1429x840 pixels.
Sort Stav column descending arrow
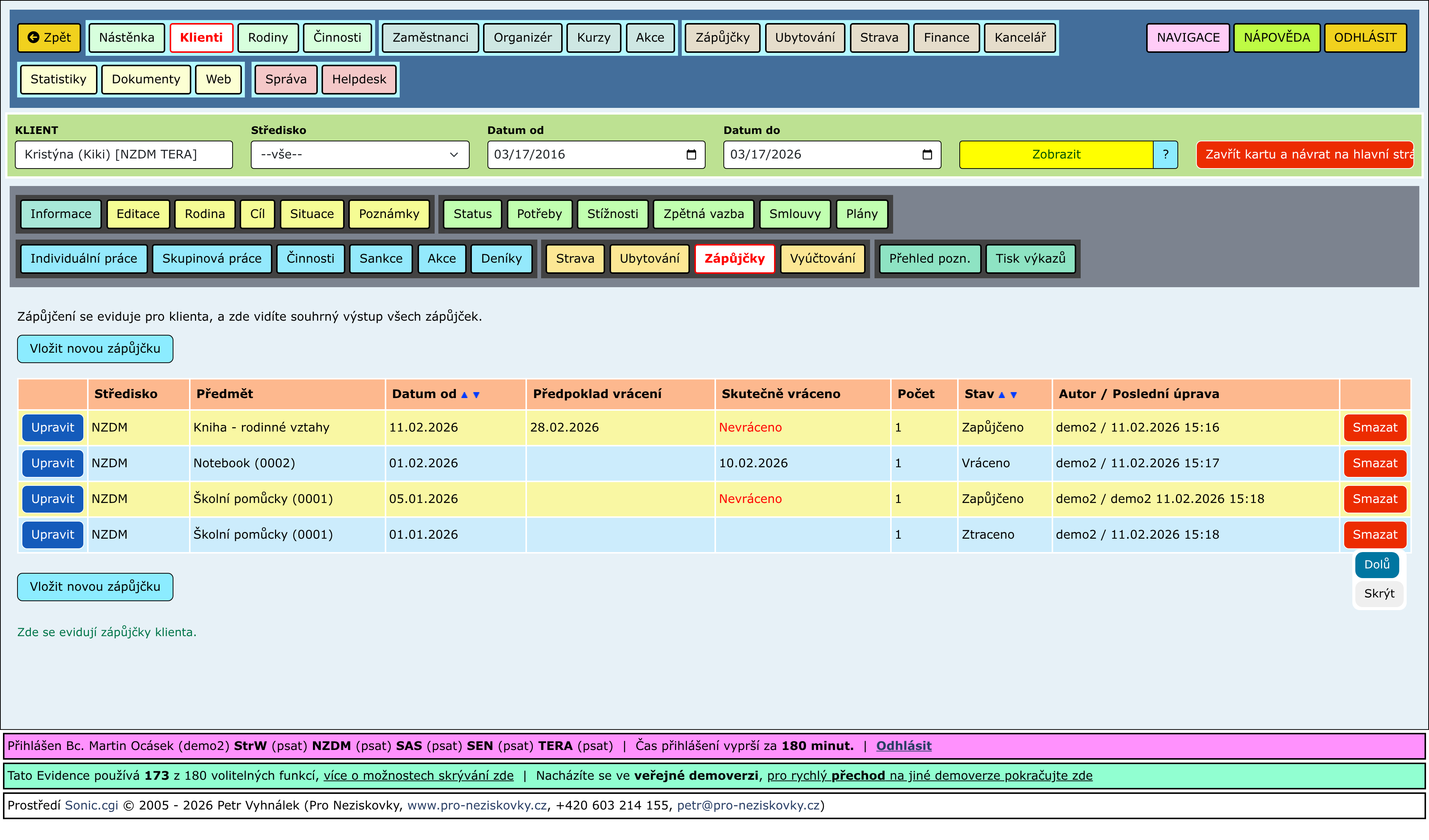tap(1013, 395)
